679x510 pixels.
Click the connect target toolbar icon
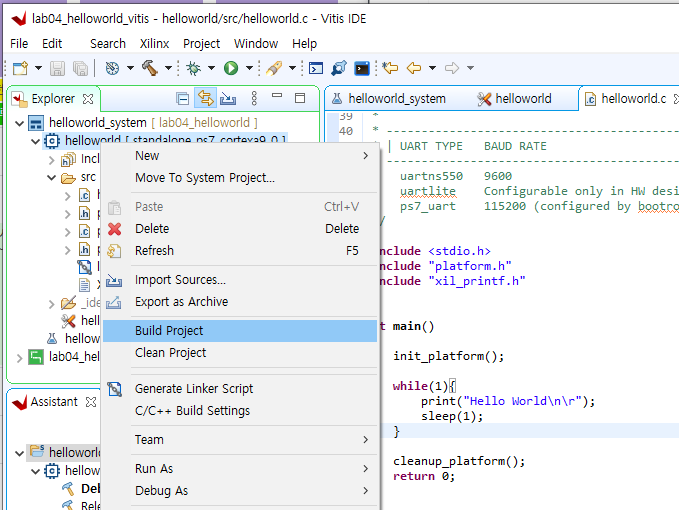[339, 68]
